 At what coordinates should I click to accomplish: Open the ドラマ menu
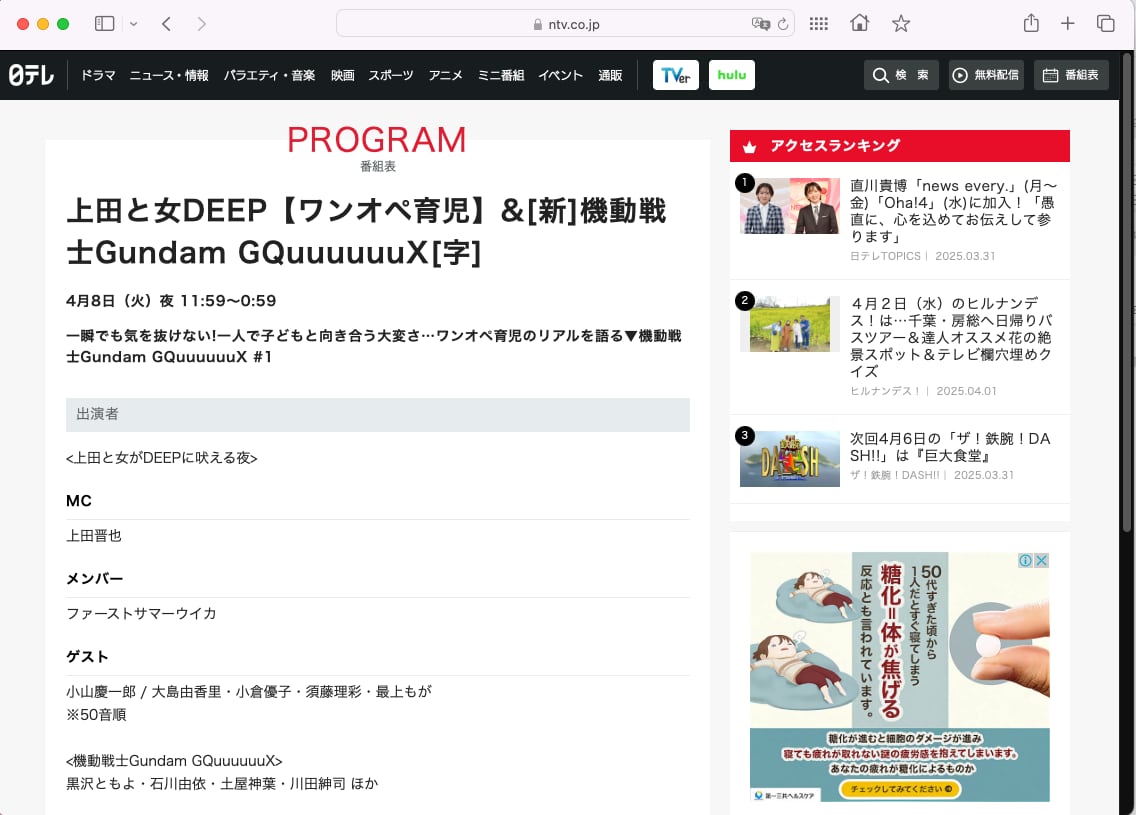[x=98, y=76]
